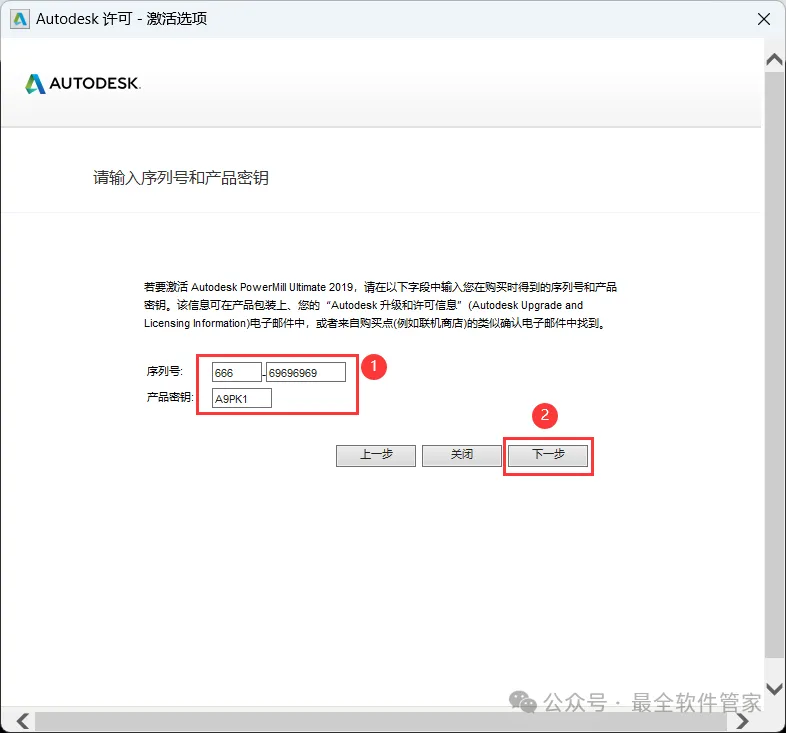This screenshot has width=786, height=733.
Task: Focus the product key field A9PK1
Action: (242, 398)
